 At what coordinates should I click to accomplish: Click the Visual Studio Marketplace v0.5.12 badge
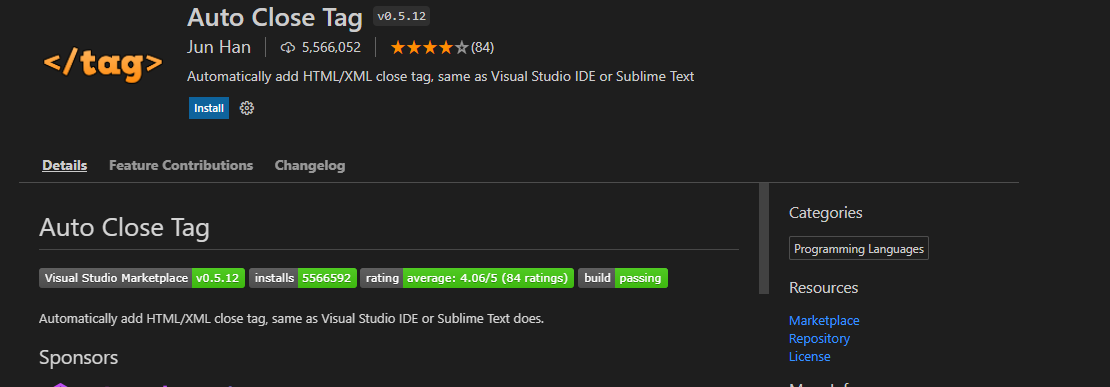[x=142, y=278]
